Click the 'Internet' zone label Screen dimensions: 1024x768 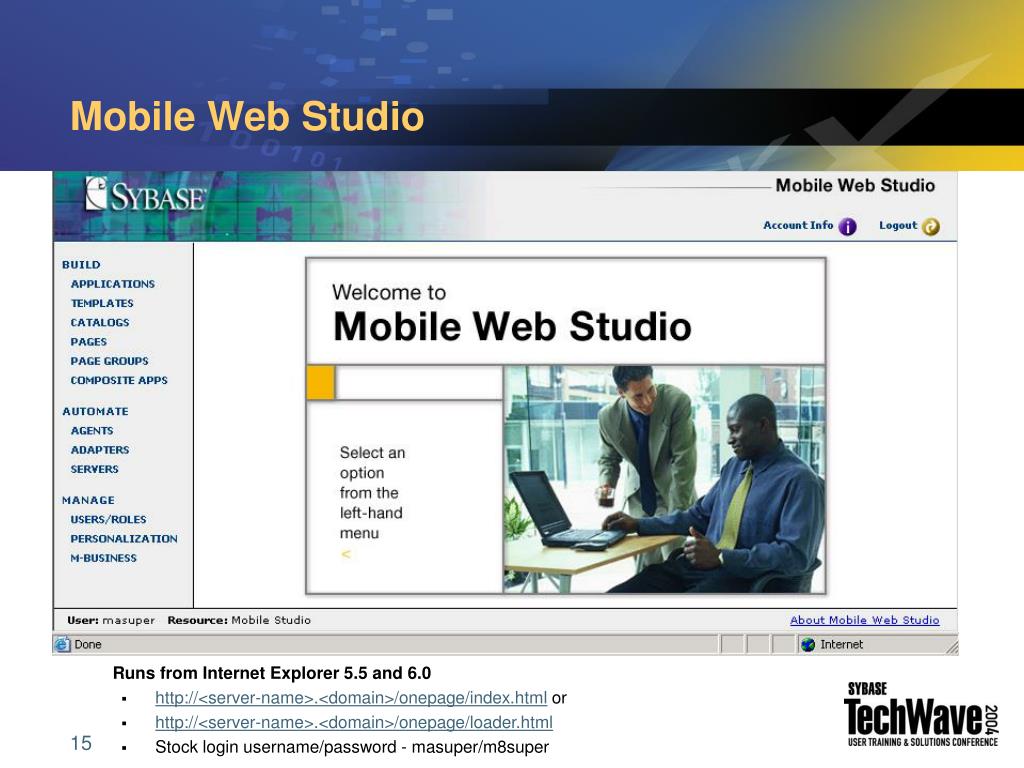coord(841,645)
